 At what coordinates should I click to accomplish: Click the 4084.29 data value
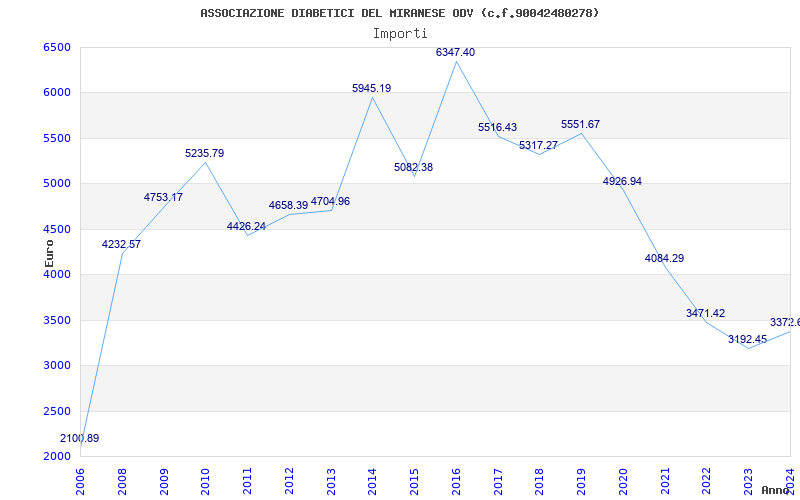click(x=664, y=258)
